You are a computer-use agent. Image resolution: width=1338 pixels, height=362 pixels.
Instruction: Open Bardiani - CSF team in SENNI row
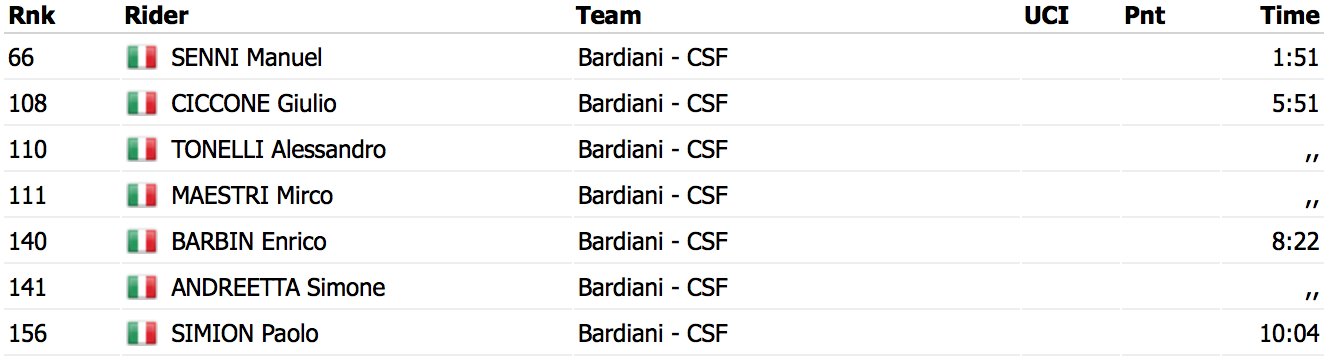(653, 58)
